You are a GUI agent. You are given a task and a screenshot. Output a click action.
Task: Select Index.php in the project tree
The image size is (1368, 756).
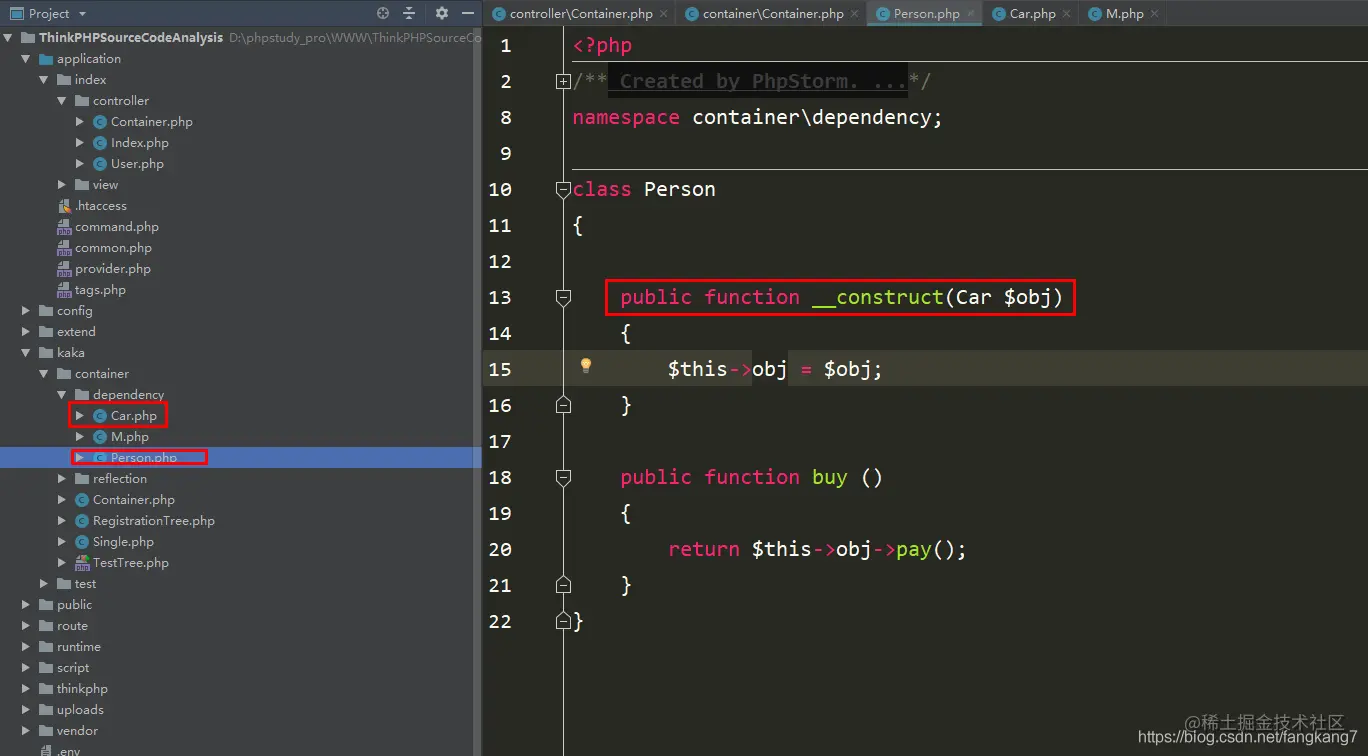[x=139, y=143]
